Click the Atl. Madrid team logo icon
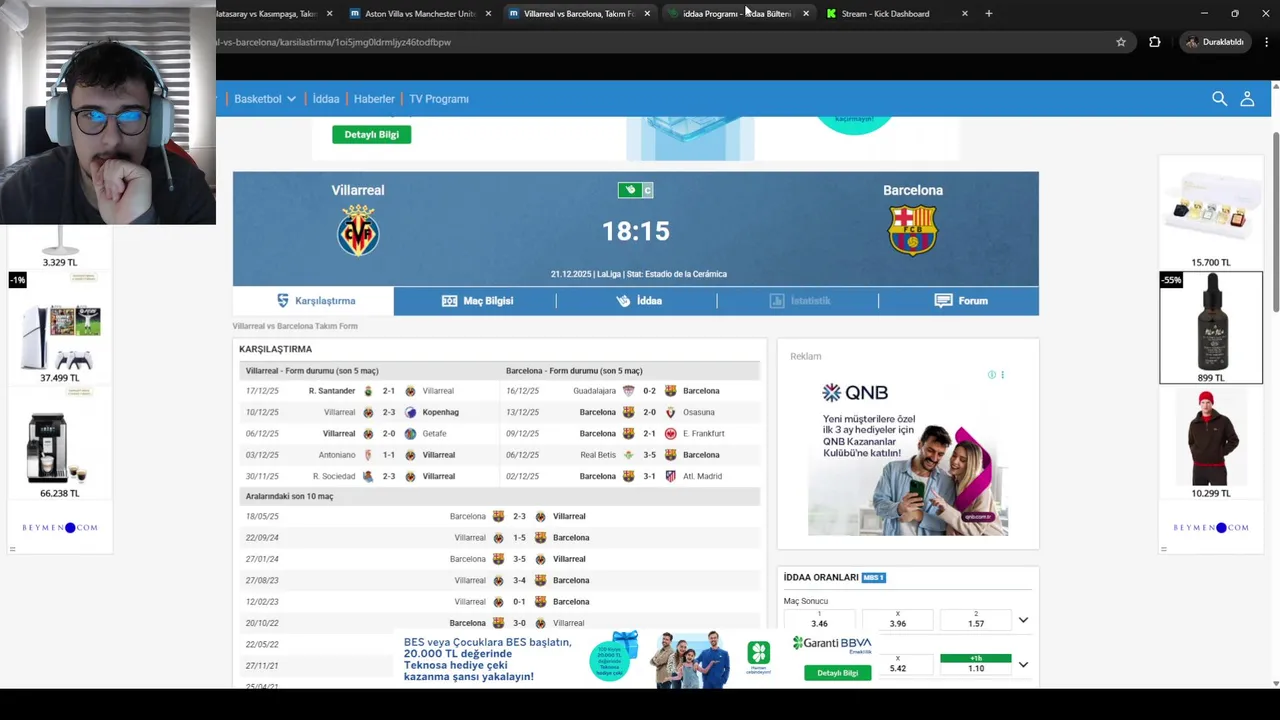Screen dimensions: 1280x720 coord(671,476)
